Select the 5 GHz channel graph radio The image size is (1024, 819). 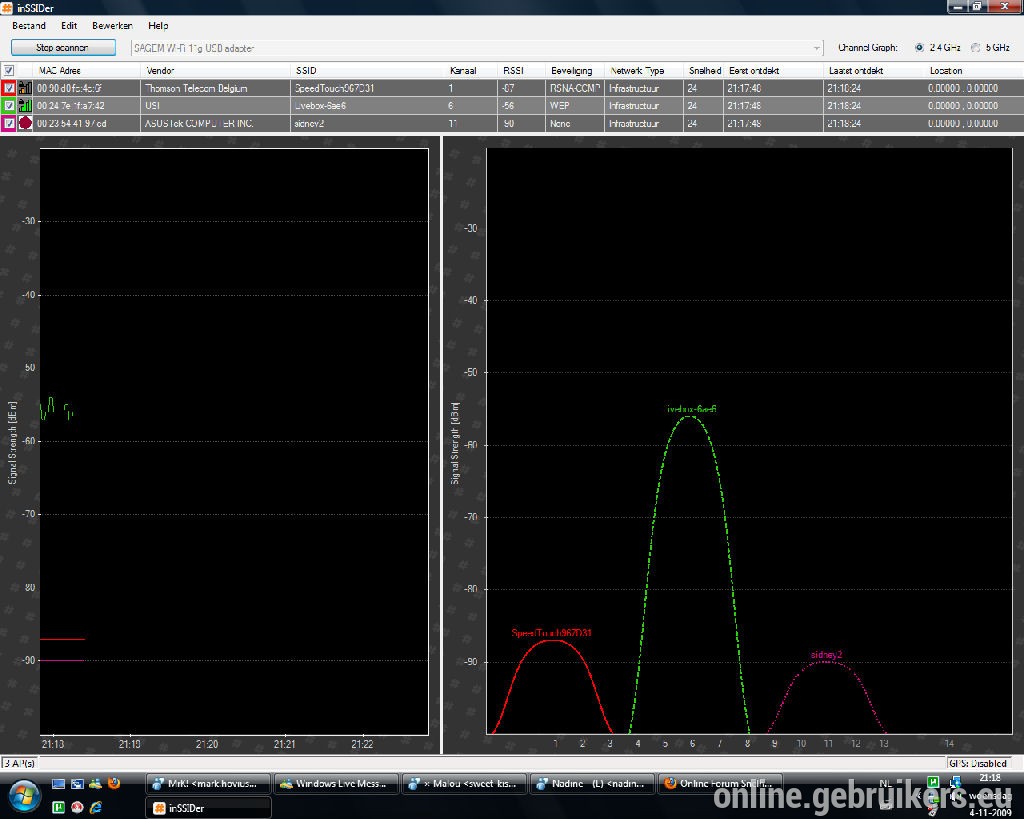976,48
